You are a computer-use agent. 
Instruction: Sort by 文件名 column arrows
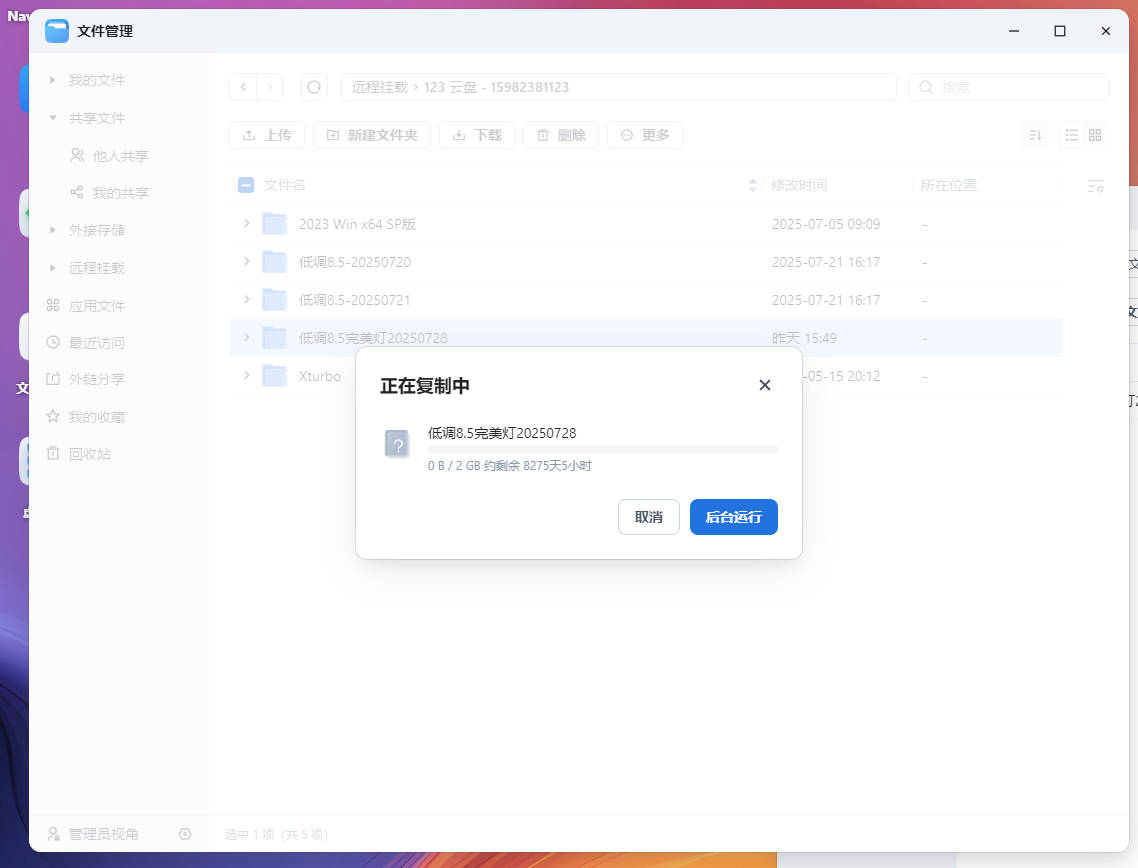[x=753, y=185]
